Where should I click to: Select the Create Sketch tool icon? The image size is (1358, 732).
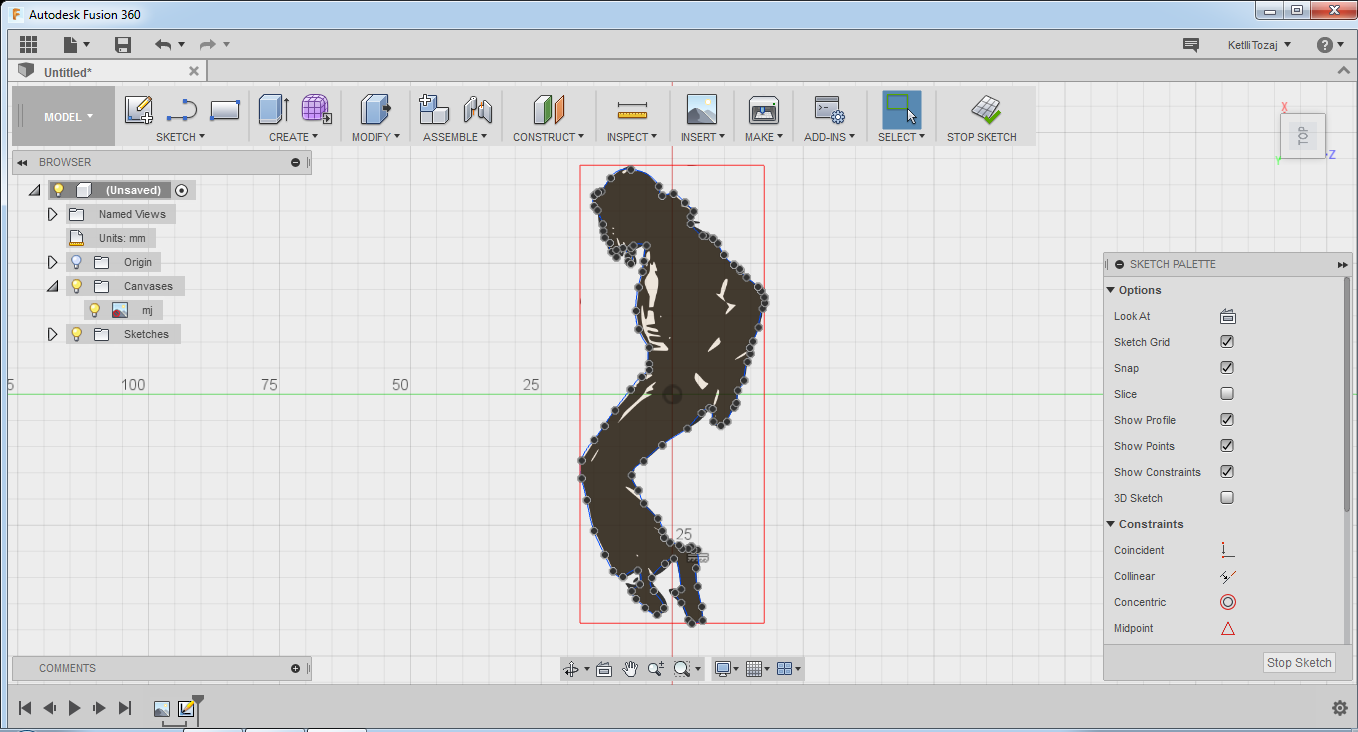138,109
